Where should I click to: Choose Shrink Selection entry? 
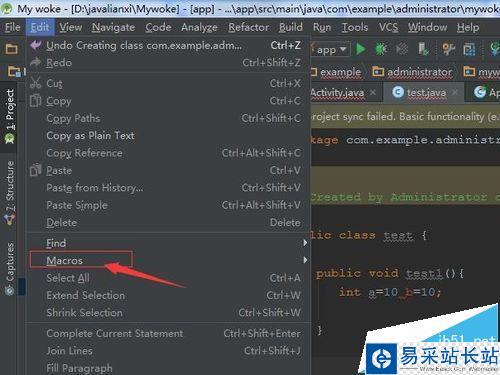pos(168,312)
